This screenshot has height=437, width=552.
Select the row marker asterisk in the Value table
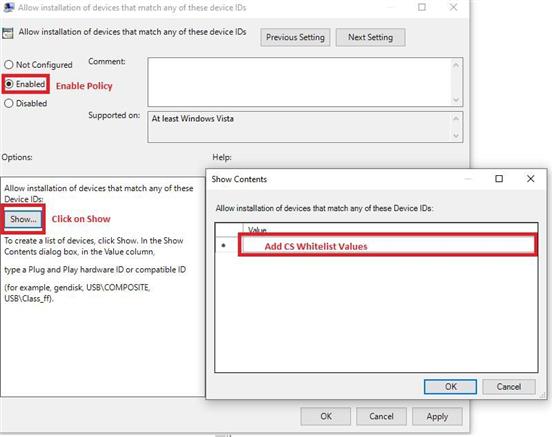(x=223, y=245)
